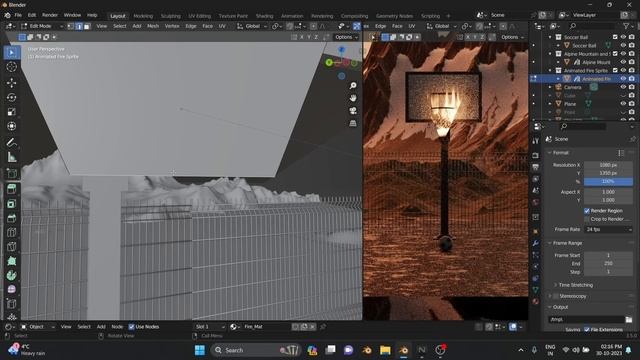
Task: Choose the Measure ruler tool
Action: coord(11,157)
